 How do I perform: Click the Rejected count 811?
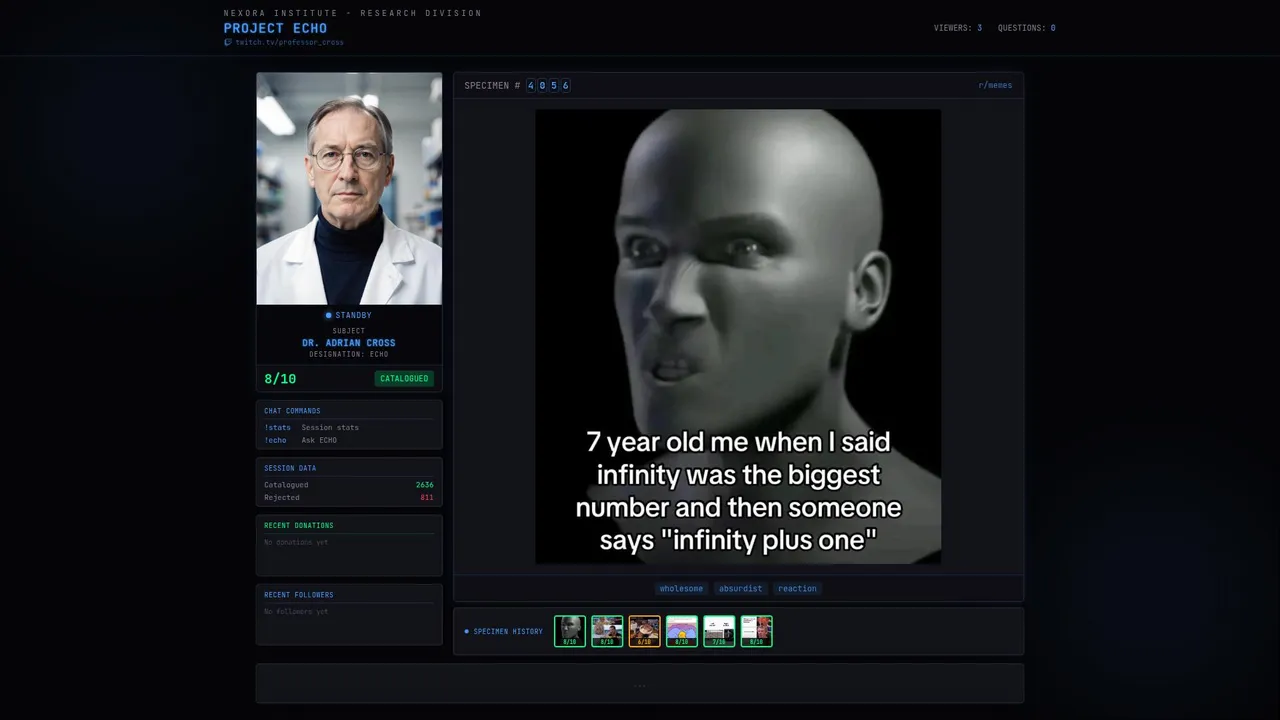427,497
